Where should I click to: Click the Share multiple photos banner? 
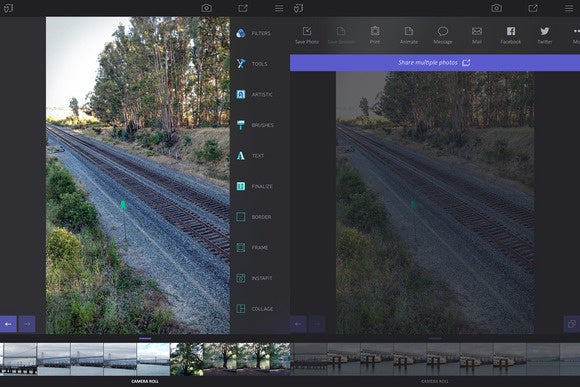click(435, 63)
